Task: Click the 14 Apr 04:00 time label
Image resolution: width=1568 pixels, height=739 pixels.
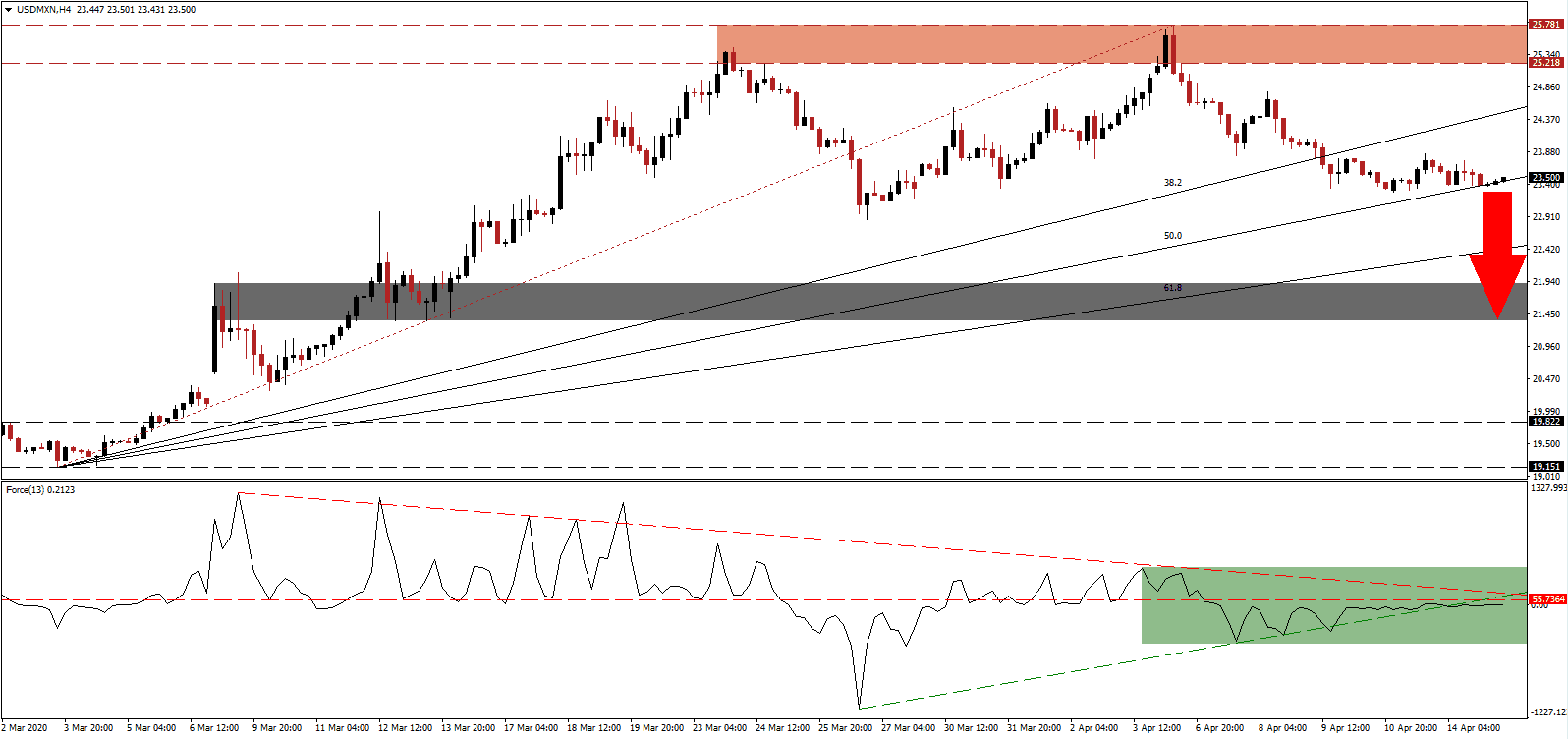Action: 1474,728
